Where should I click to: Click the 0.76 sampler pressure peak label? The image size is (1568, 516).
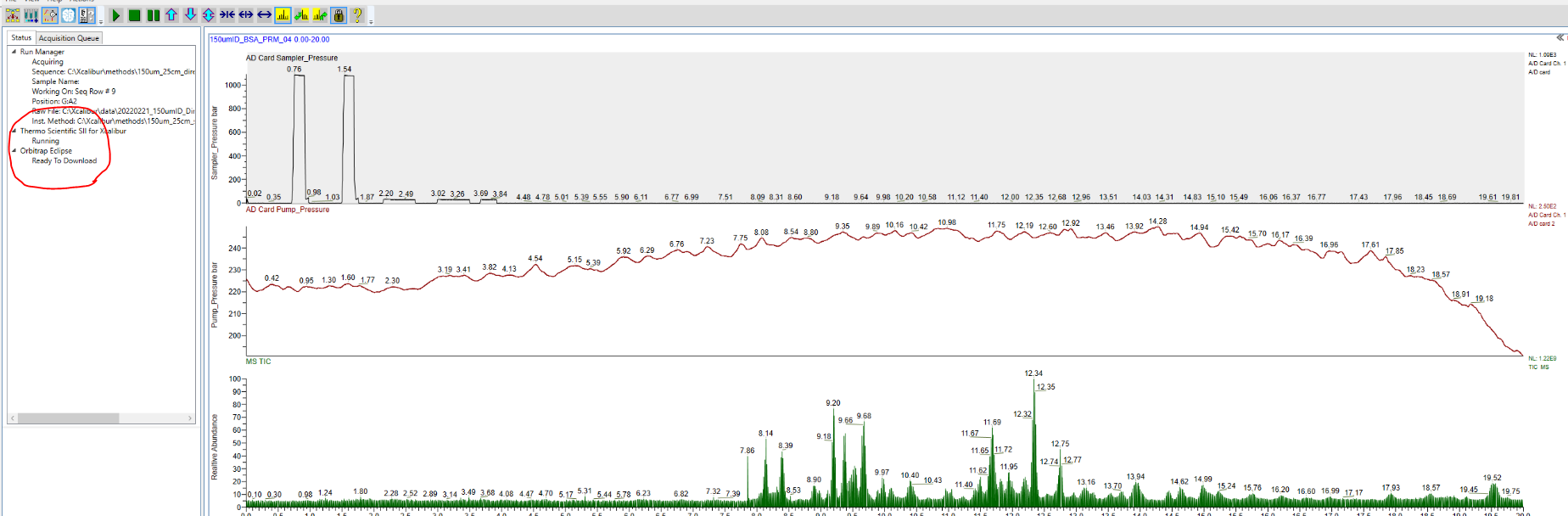(294, 70)
